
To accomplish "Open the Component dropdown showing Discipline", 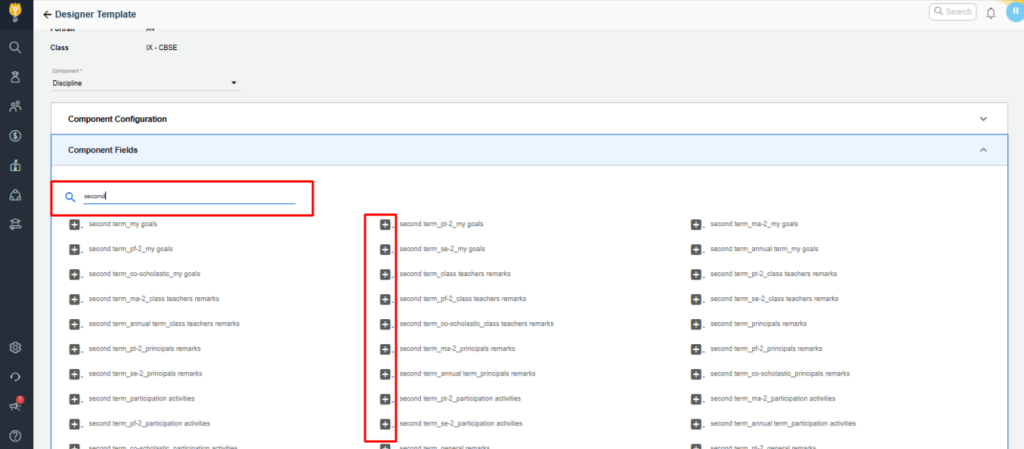I will coord(145,83).
